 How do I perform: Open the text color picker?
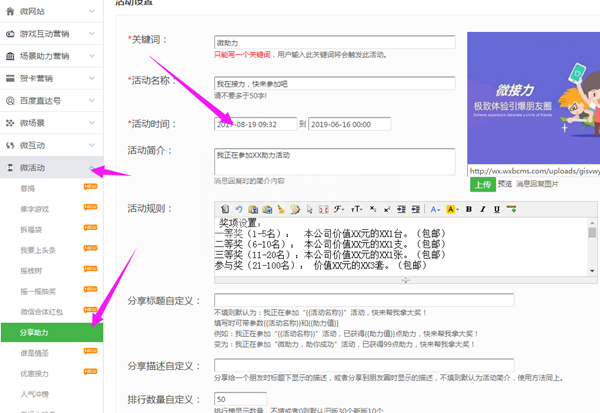[x=435, y=209]
